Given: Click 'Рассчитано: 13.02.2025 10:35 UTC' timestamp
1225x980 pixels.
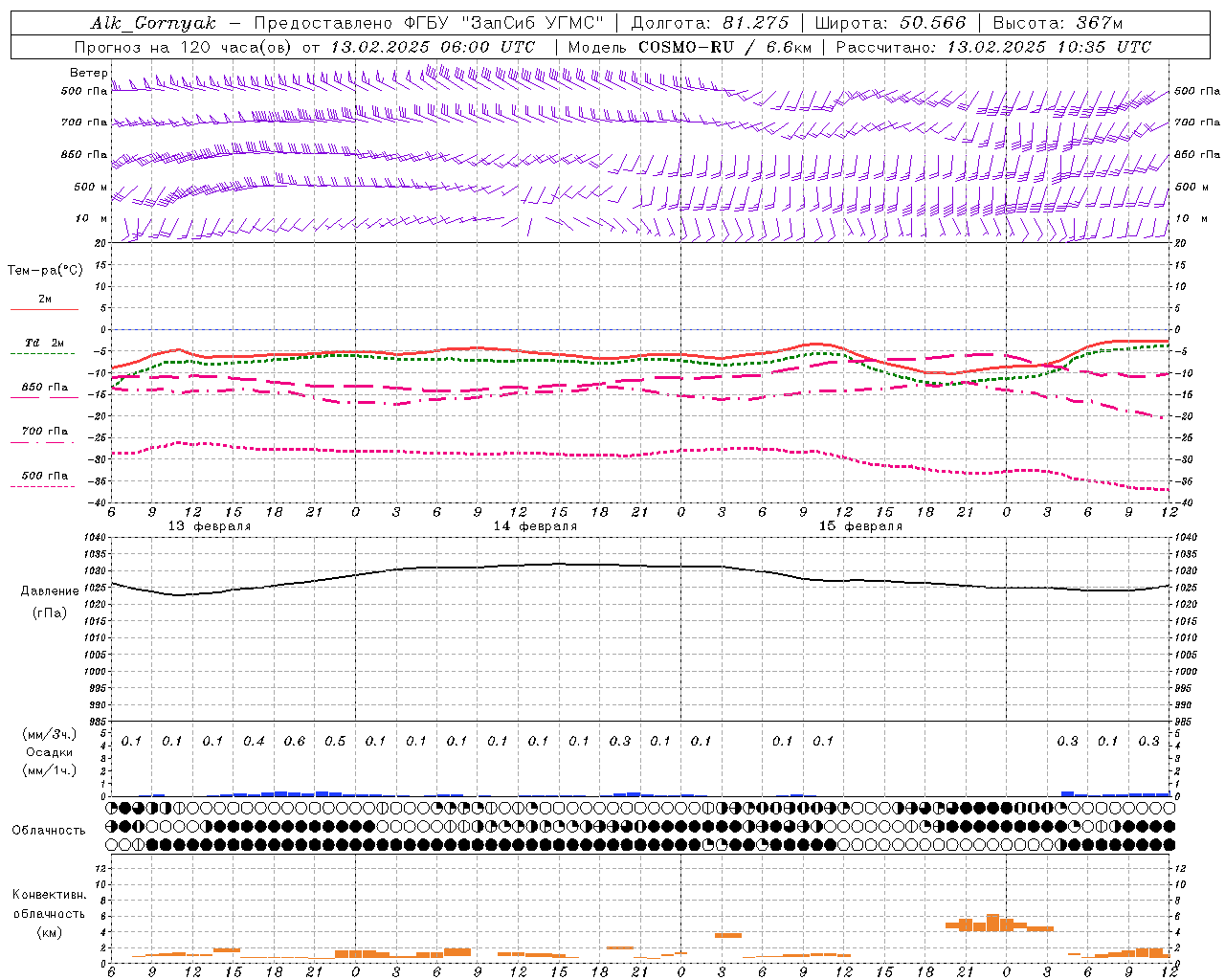Looking at the screenshot, I should (993, 47).
